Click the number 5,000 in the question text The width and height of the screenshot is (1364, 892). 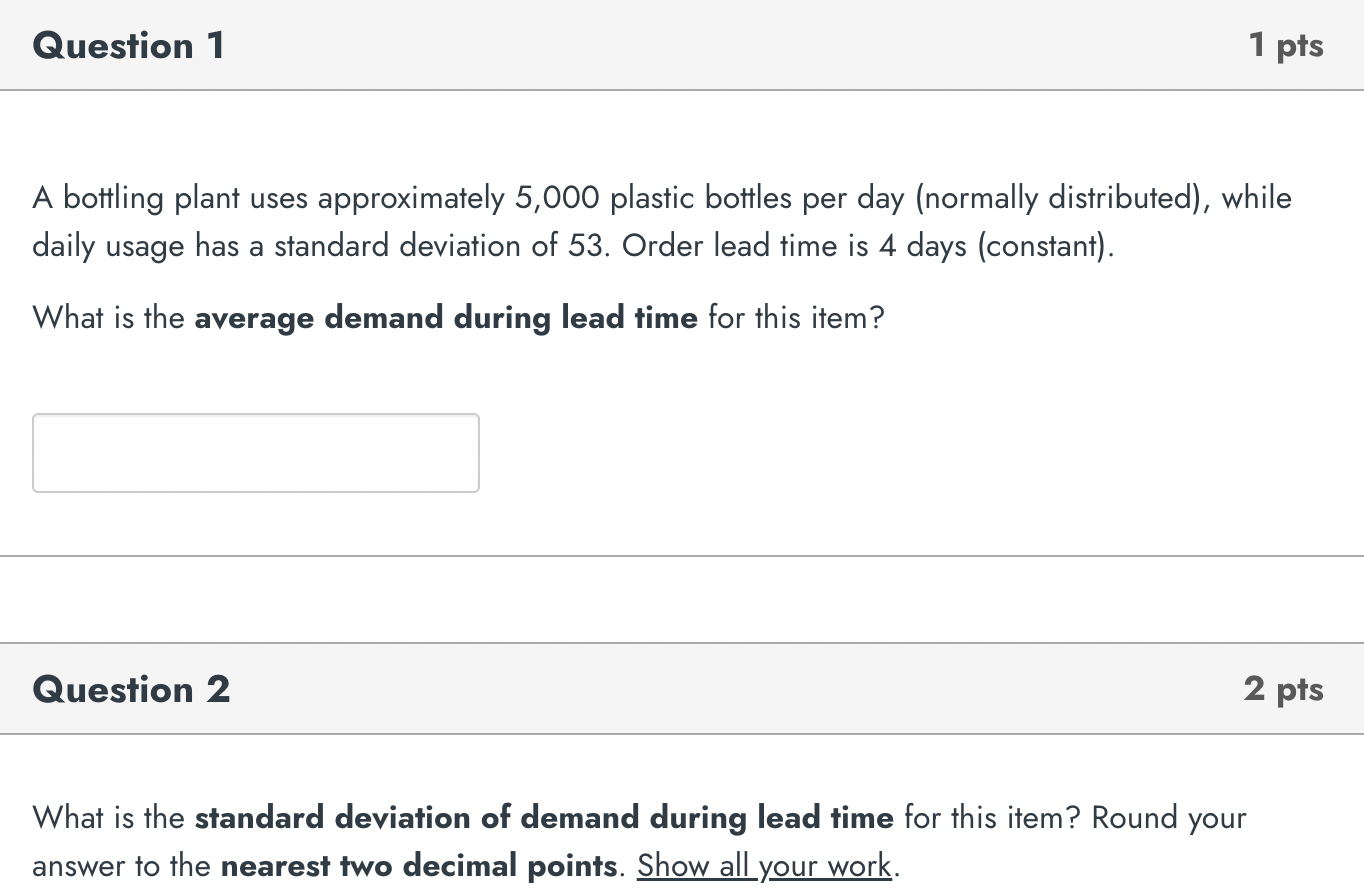[x=555, y=197]
